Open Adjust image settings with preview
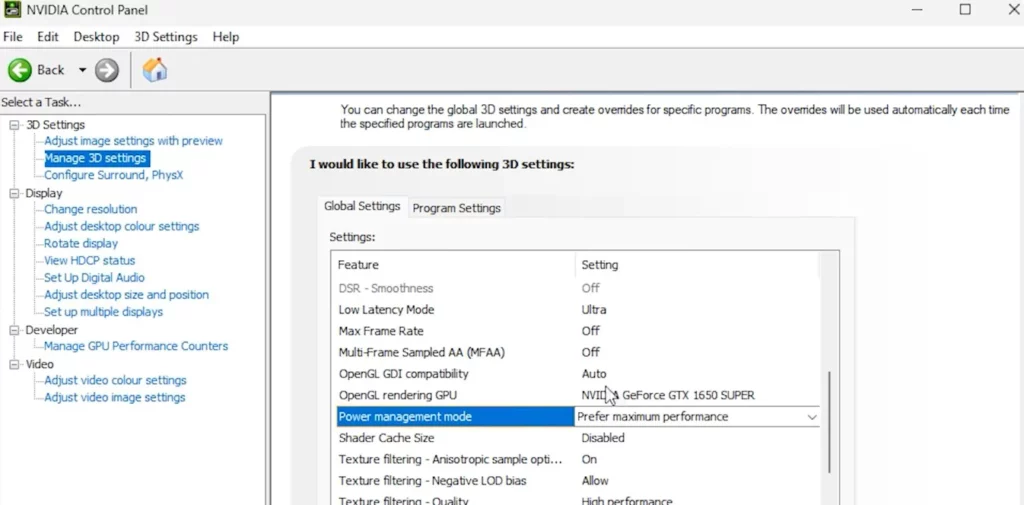This screenshot has height=505, width=1024. click(133, 141)
